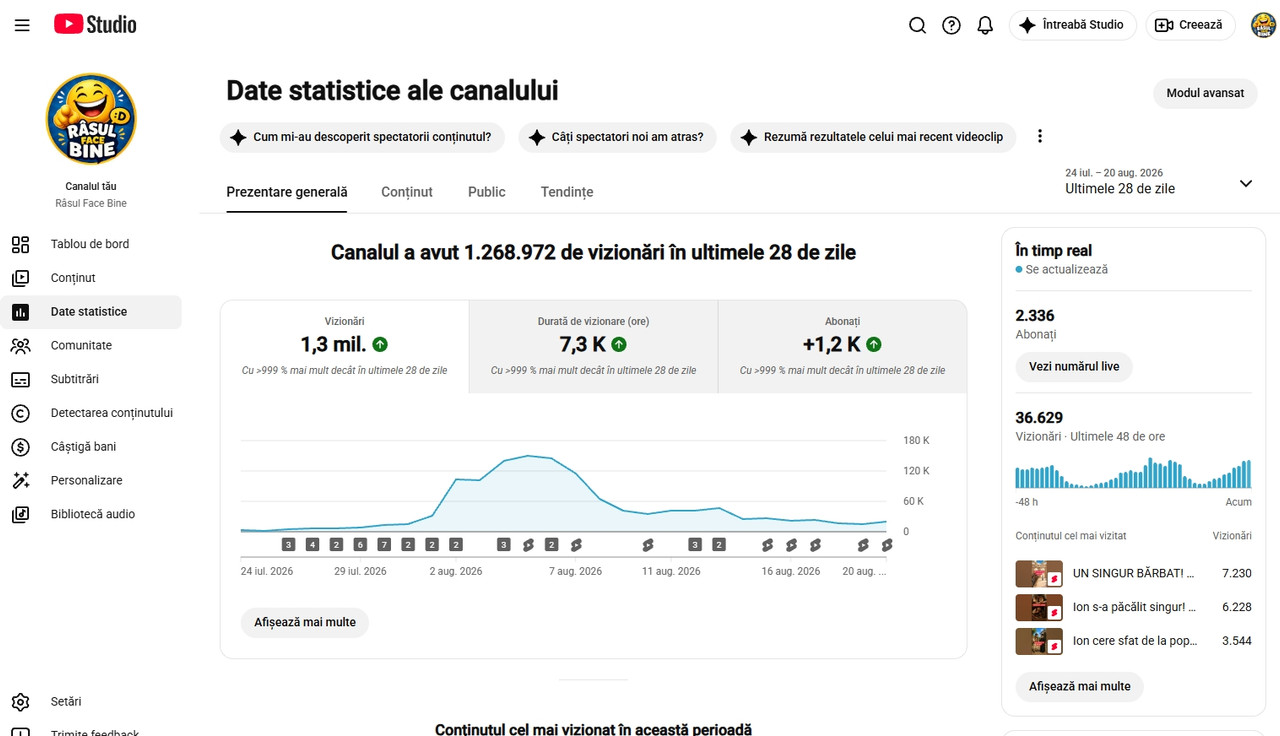The height and width of the screenshot is (736, 1280).
Task: Switch to the Conținut analytics tab
Action: click(407, 192)
